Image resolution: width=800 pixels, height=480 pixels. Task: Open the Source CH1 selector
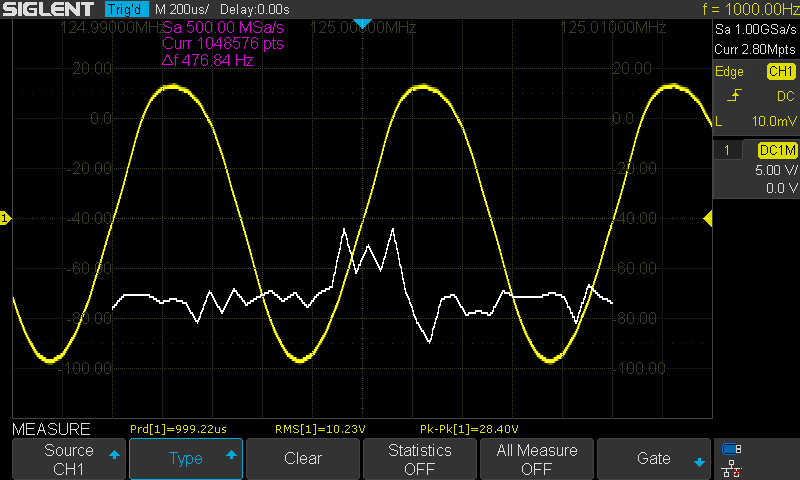pos(68,459)
